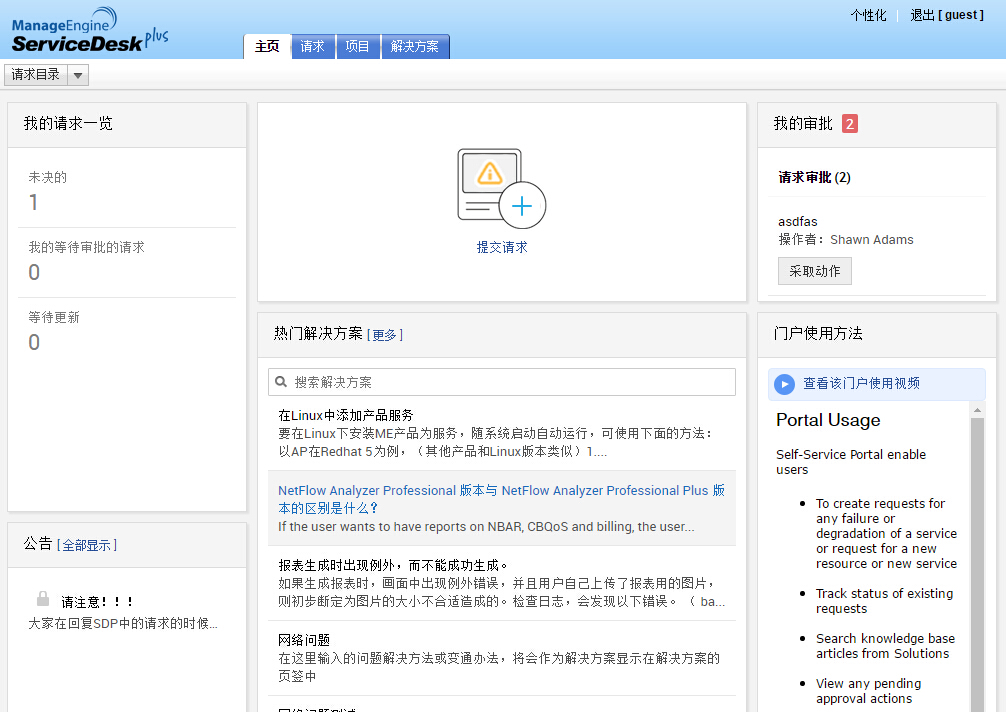This screenshot has height=712, width=1006.
Task: Click the submit request icon
Action: tap(501, 188)
